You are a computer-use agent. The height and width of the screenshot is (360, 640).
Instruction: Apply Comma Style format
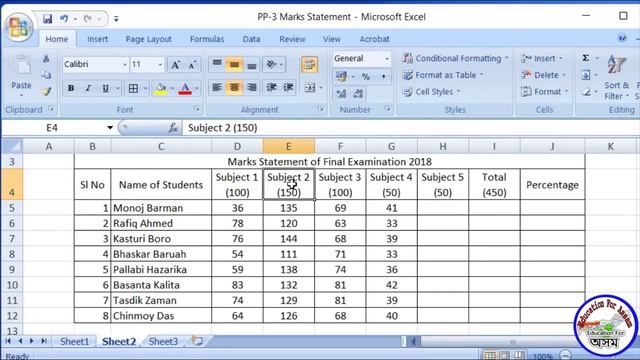click(383, 76)
